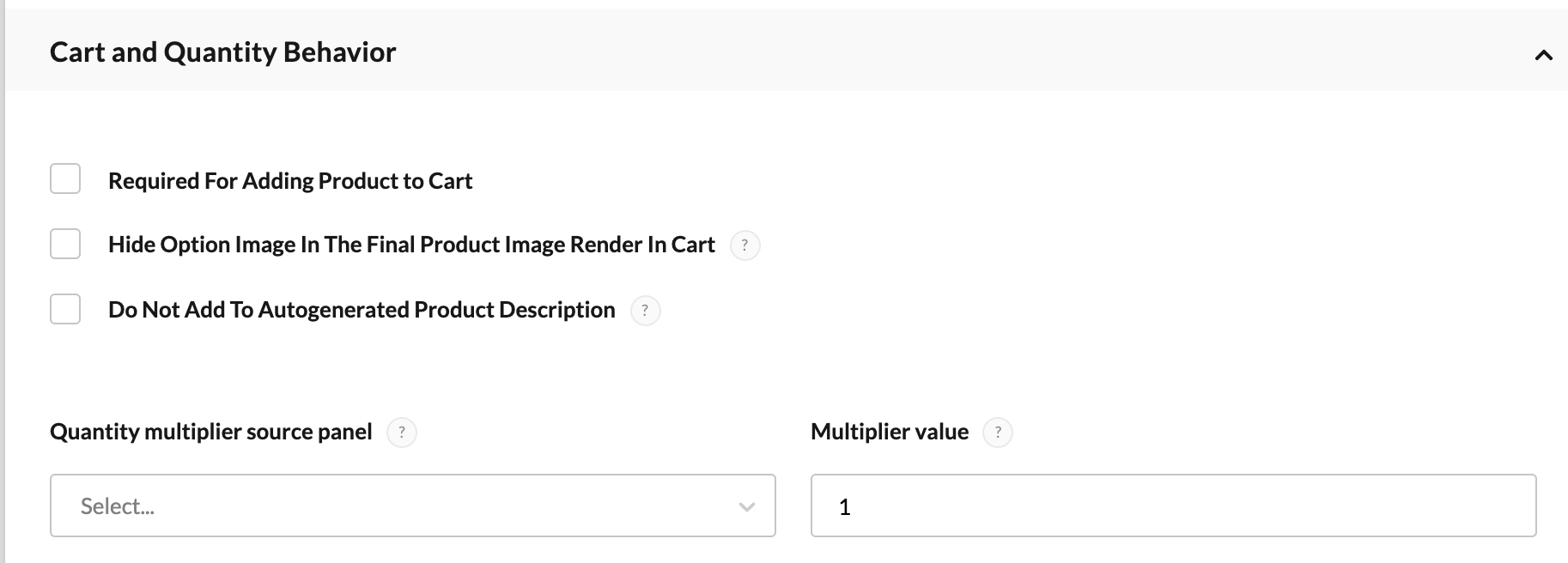Click the dropdown arrow in Select field
Screen dimensions: 1568x563
click(747, 506)
